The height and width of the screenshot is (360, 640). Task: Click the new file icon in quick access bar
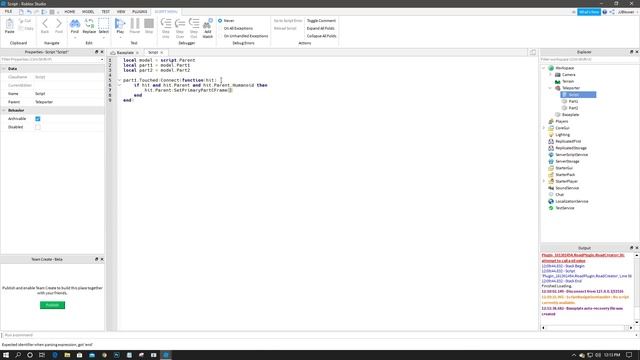(x=21, y=12)
